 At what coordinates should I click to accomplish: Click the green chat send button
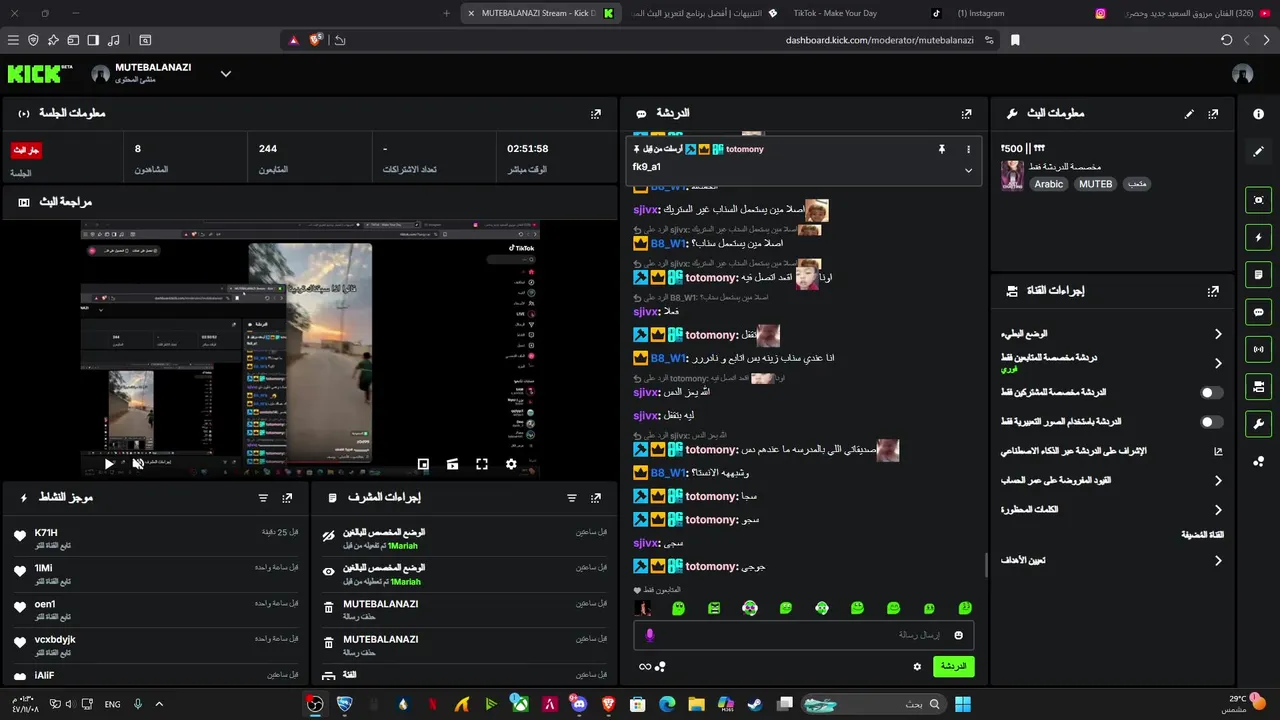953,667
